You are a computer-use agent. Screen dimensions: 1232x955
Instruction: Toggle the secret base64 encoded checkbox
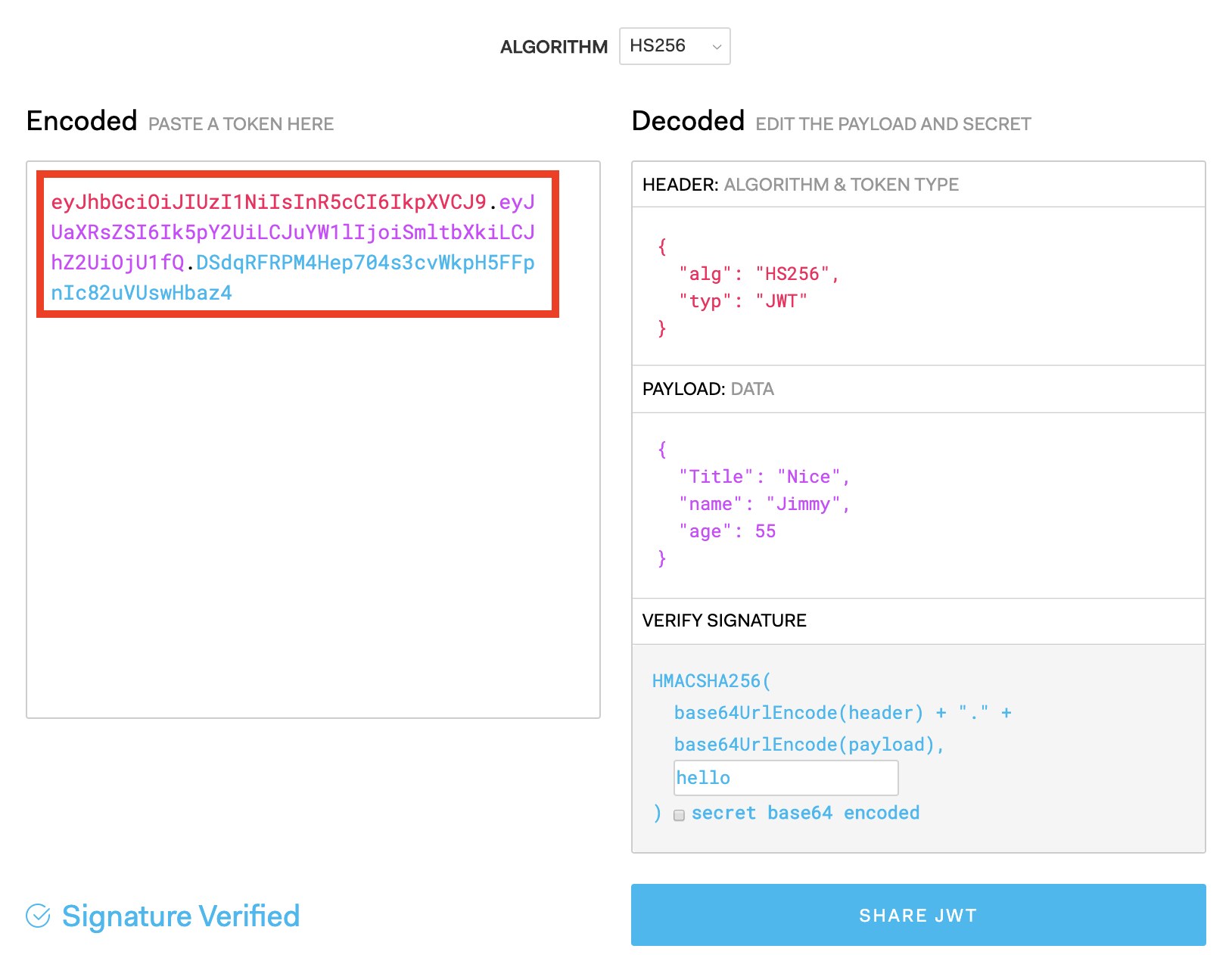tap(679, 815)
